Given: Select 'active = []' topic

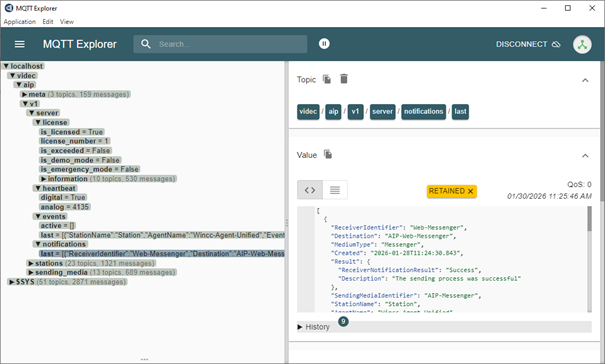Looking at the screenshot, I should click(x=57, y=226).
